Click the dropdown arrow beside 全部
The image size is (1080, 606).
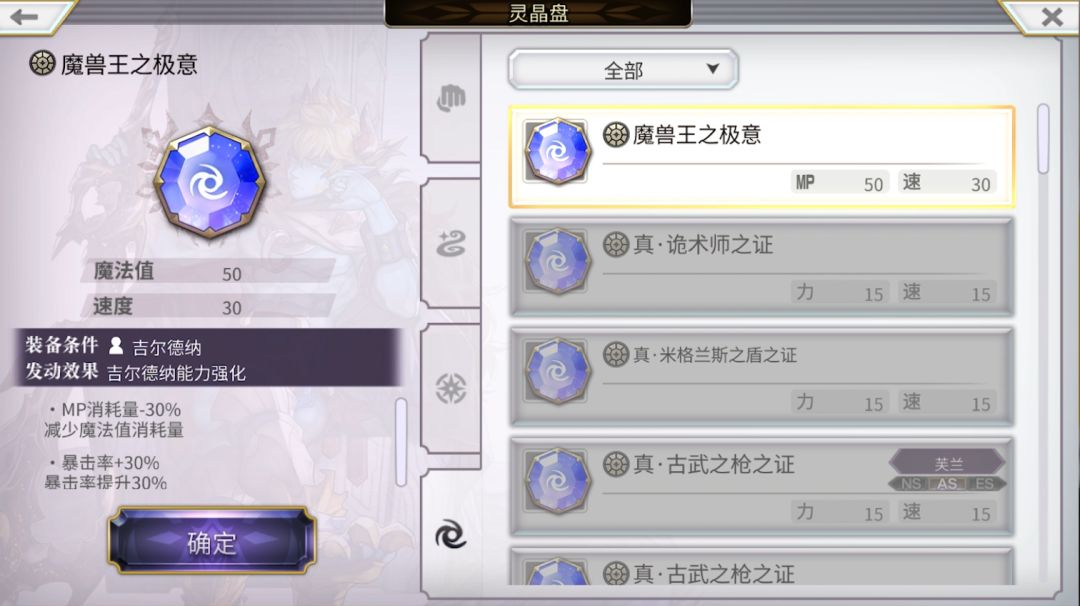pos(713,69)
